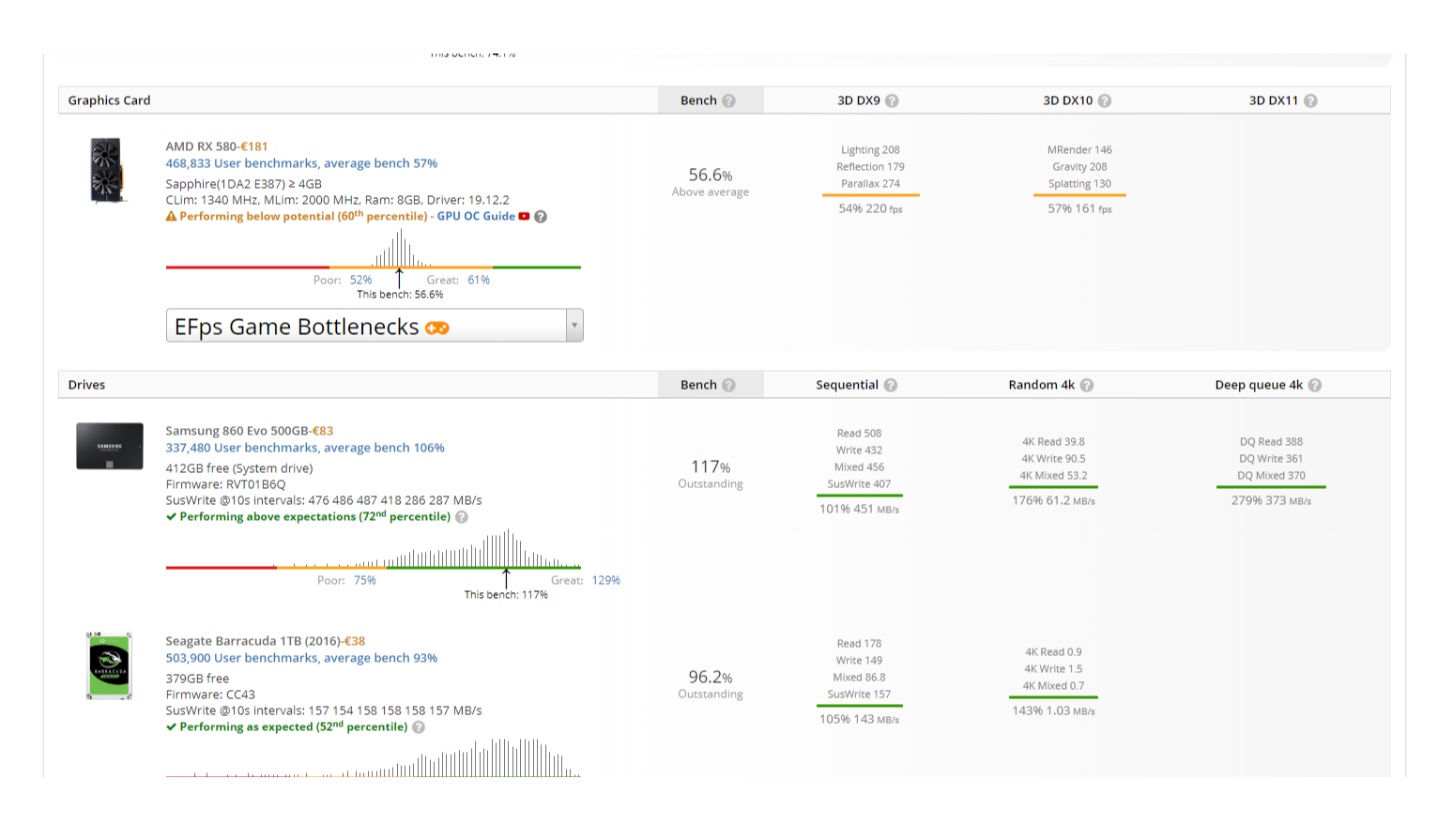The image size is (1453, 840).
Task: Click the Parallax 274 result
Action: tap(870, 184)
